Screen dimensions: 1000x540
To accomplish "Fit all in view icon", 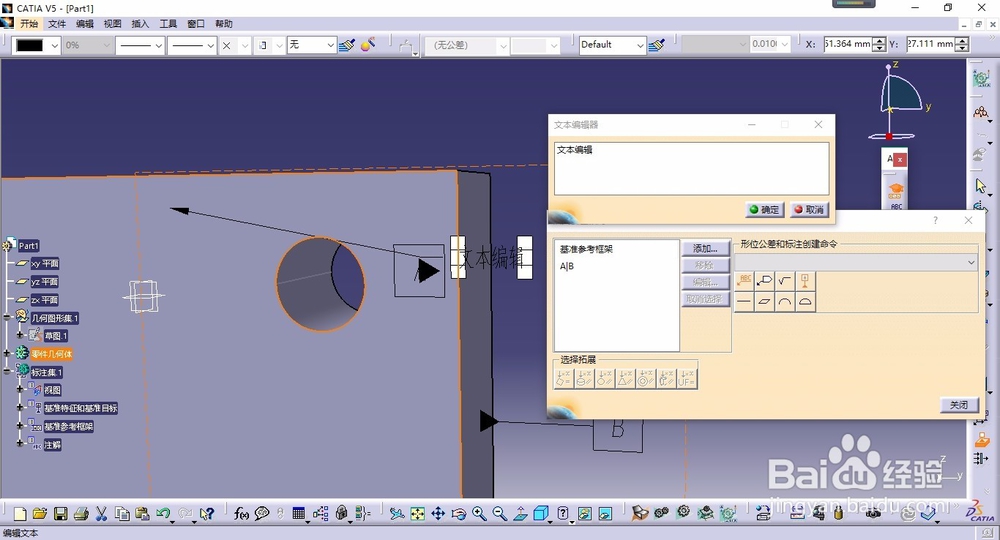I will click(x=418, y=514).
